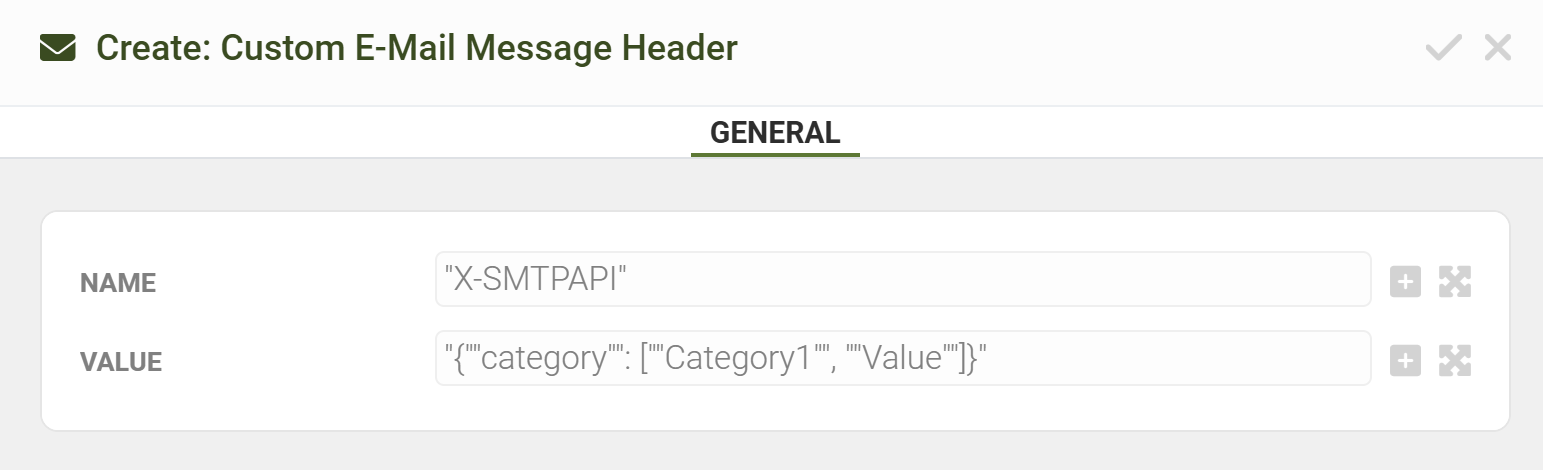The width and height of the screenshot is (1543, 470).
Task: Place cursor in the category JSON text
Action: (715, 358)
